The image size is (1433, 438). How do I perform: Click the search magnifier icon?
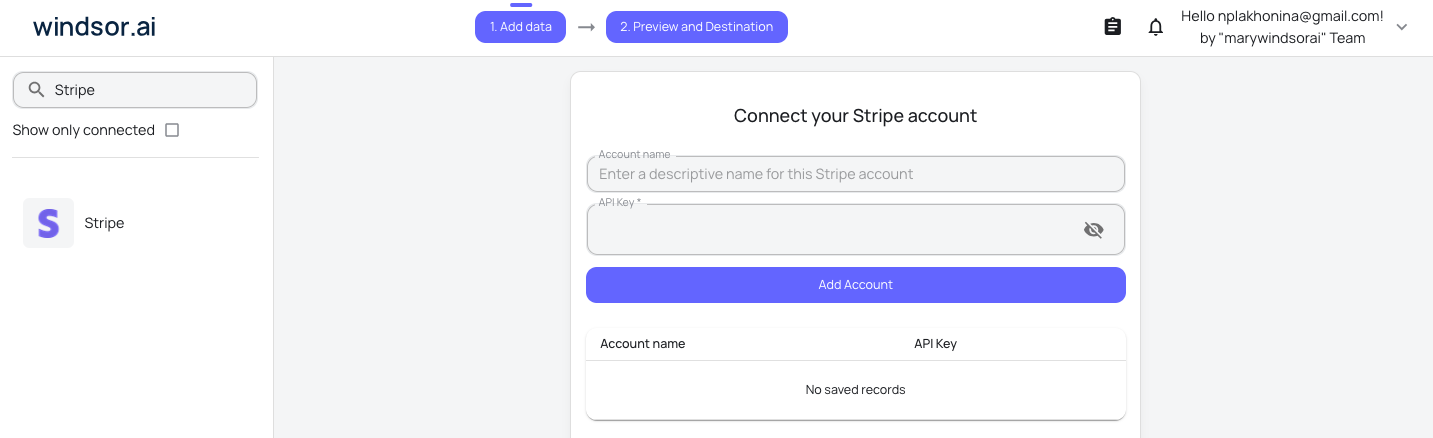pyautogui.click(x=36, y=90)
